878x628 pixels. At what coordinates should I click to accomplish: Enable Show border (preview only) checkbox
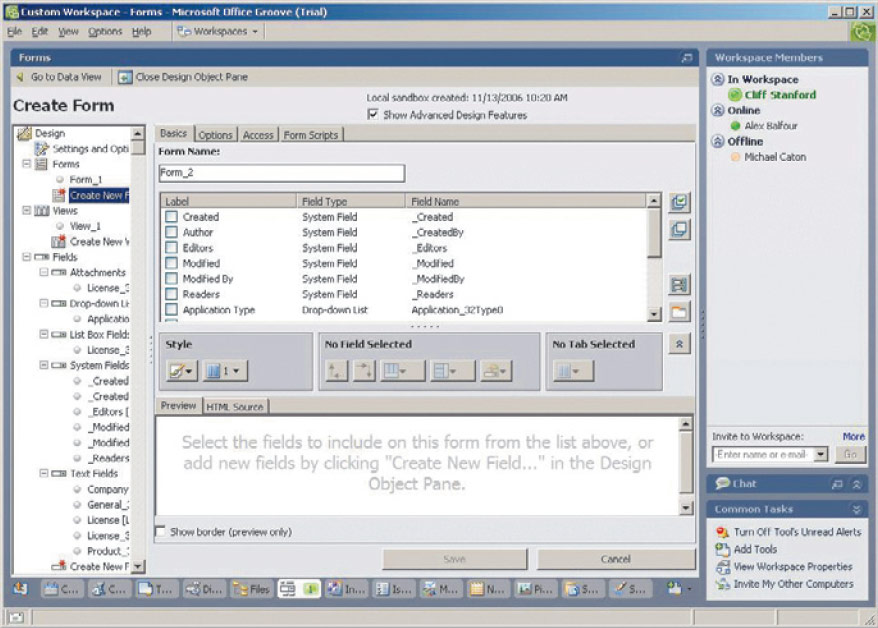(161, 532)
